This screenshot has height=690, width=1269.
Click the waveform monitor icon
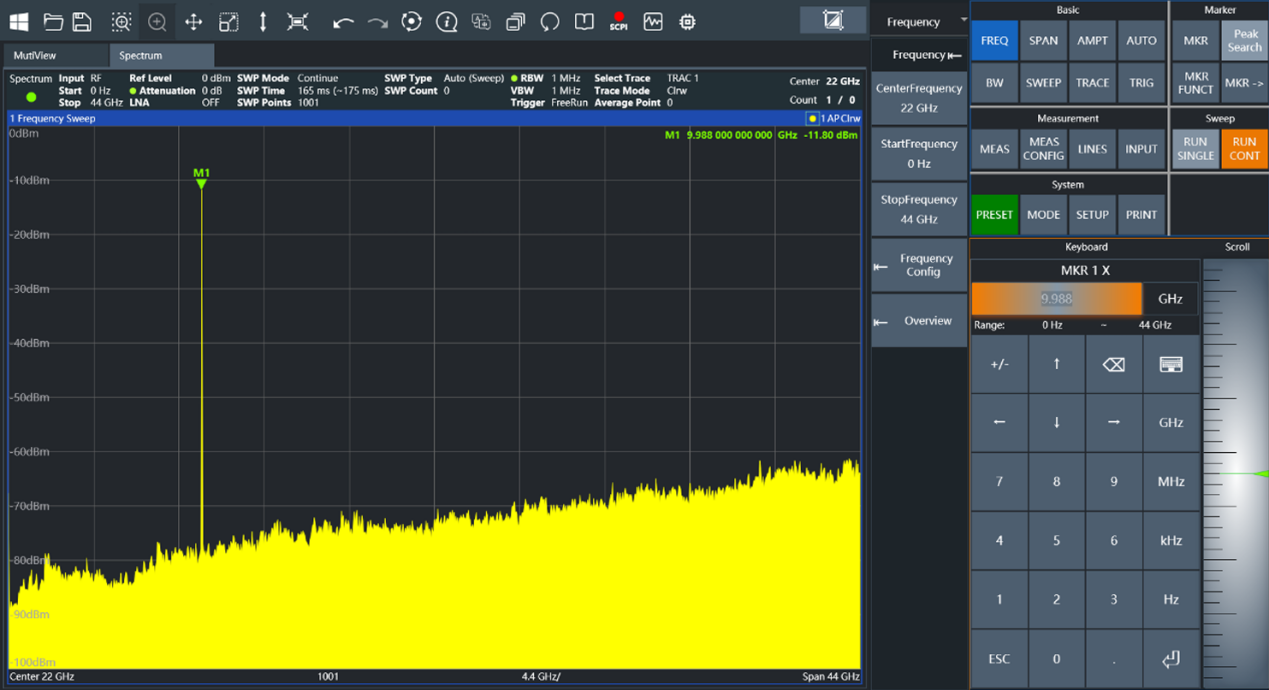653,22
